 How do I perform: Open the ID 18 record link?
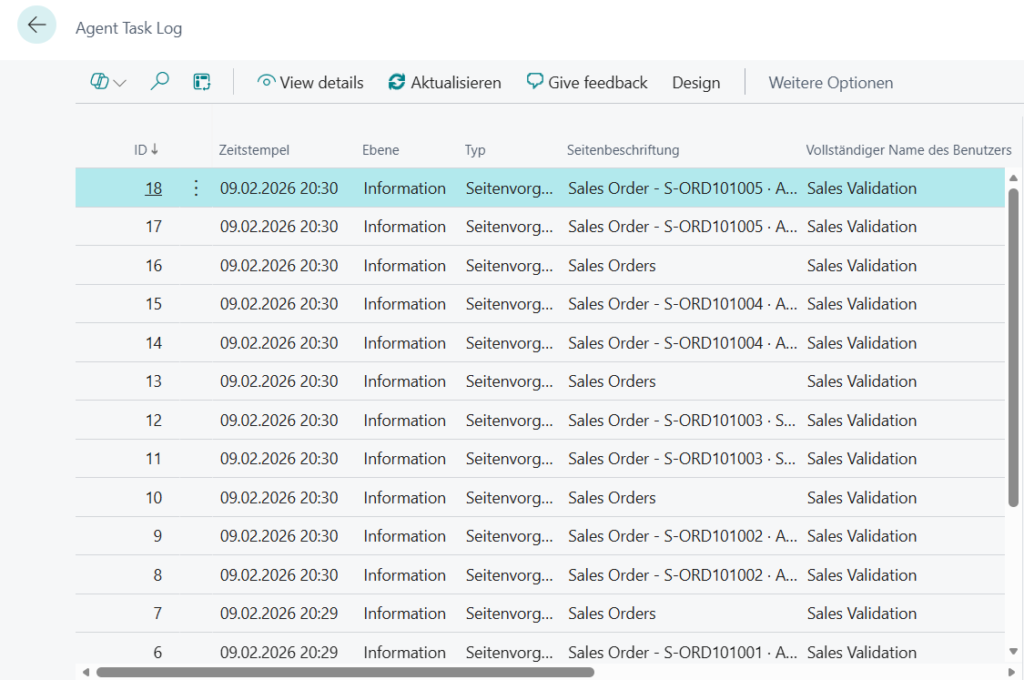tap(153, 188)
